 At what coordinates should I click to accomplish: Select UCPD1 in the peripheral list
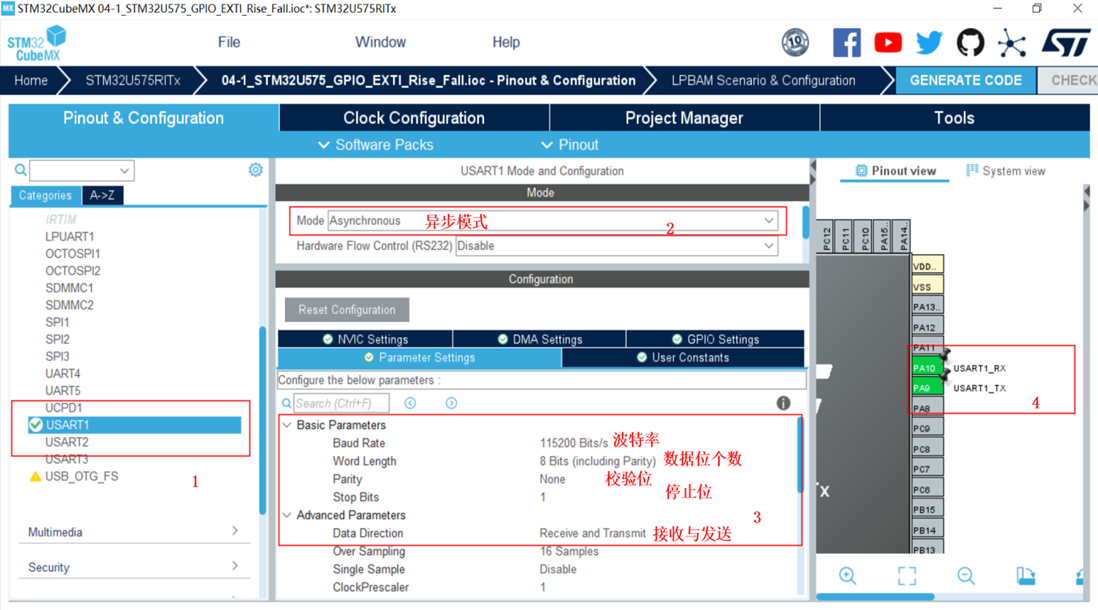coord(64,408)
